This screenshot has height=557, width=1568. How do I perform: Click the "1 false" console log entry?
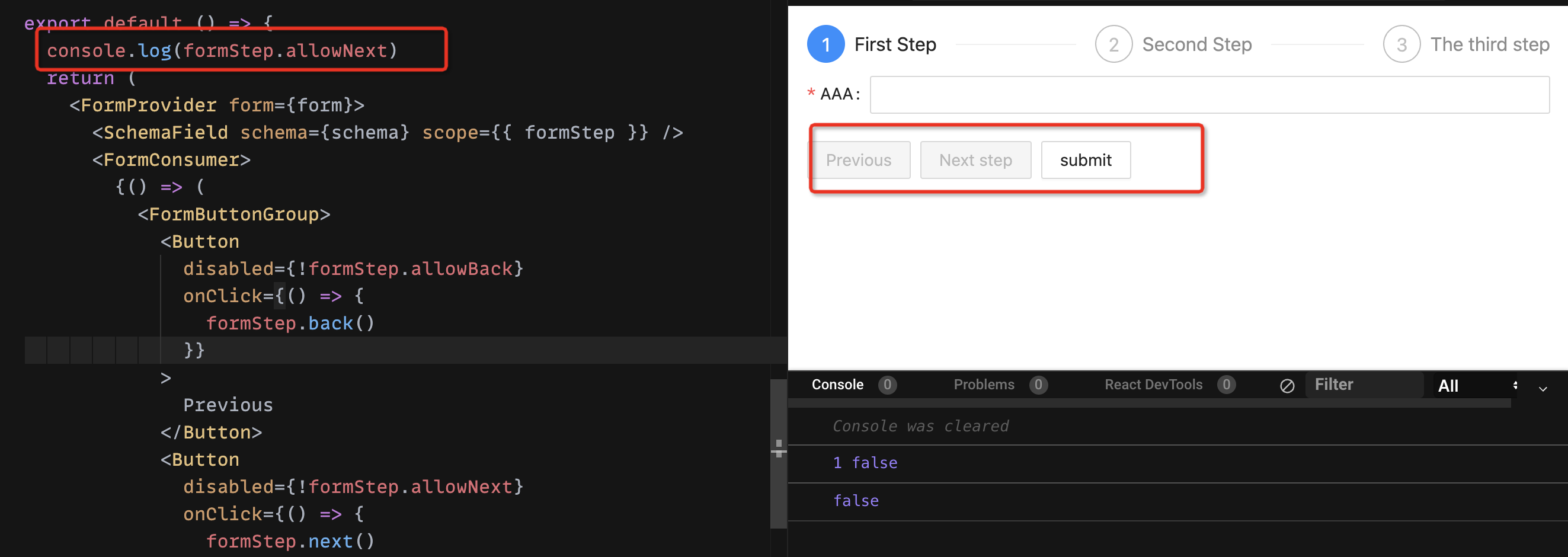tap(865, 463)
